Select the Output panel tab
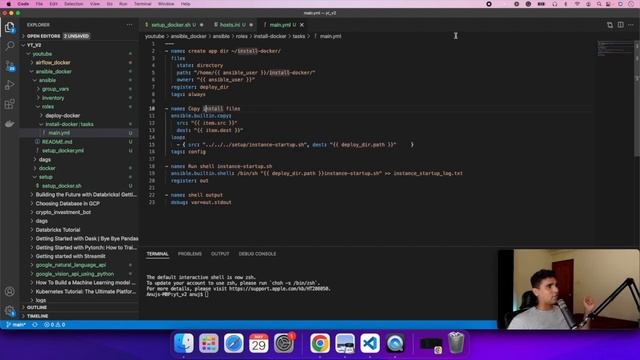Screen dimensions: 640x360 coord(220,254)
